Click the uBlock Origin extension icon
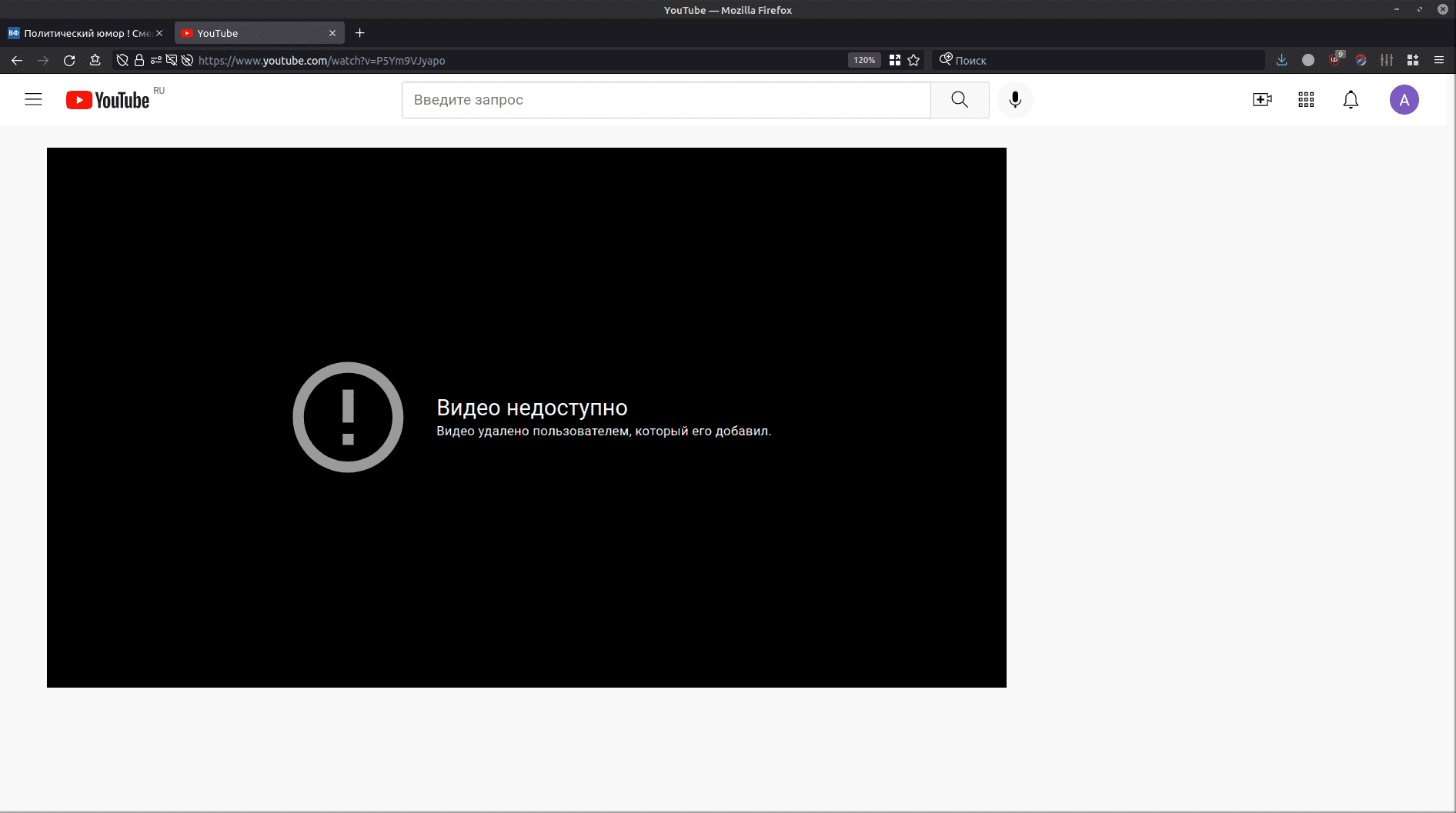 [x=1335, y=60]
